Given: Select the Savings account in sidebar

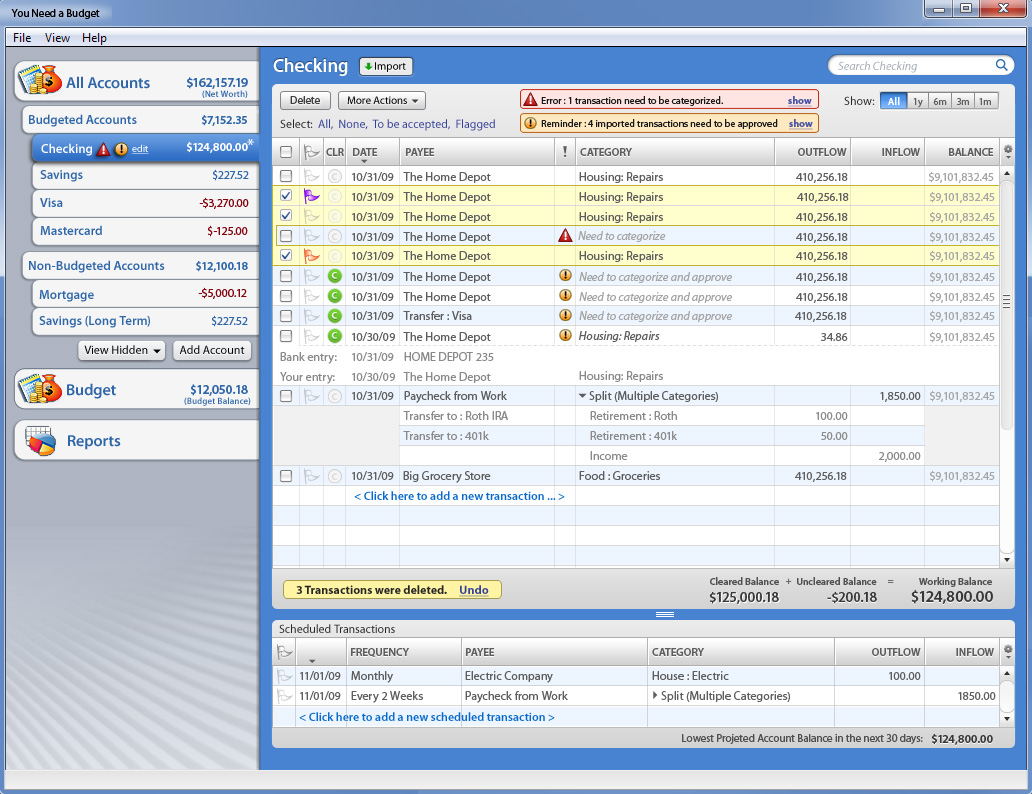Looking at the screenshot, I should click(143, 175).
